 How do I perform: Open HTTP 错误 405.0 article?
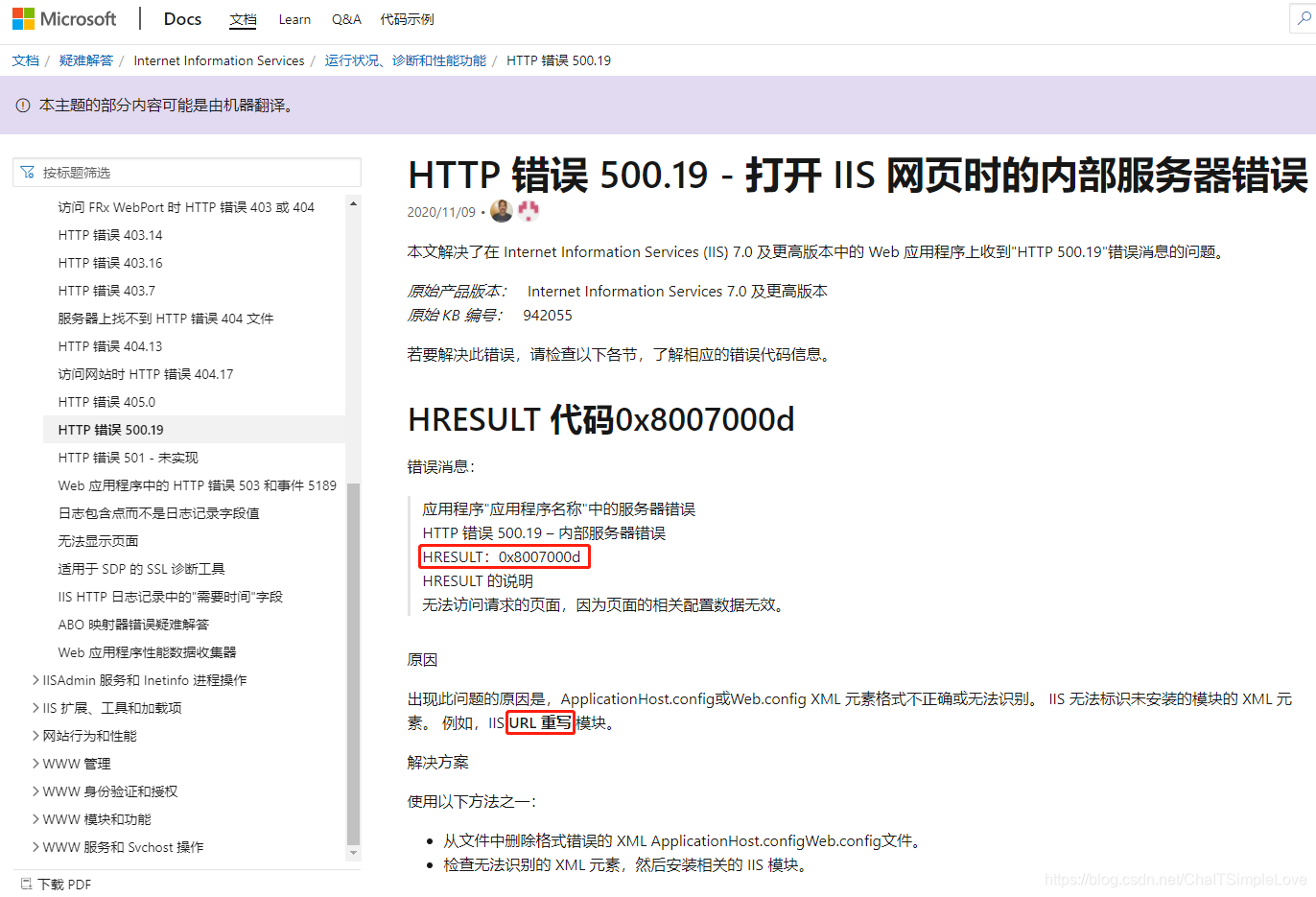click(106, 402)
